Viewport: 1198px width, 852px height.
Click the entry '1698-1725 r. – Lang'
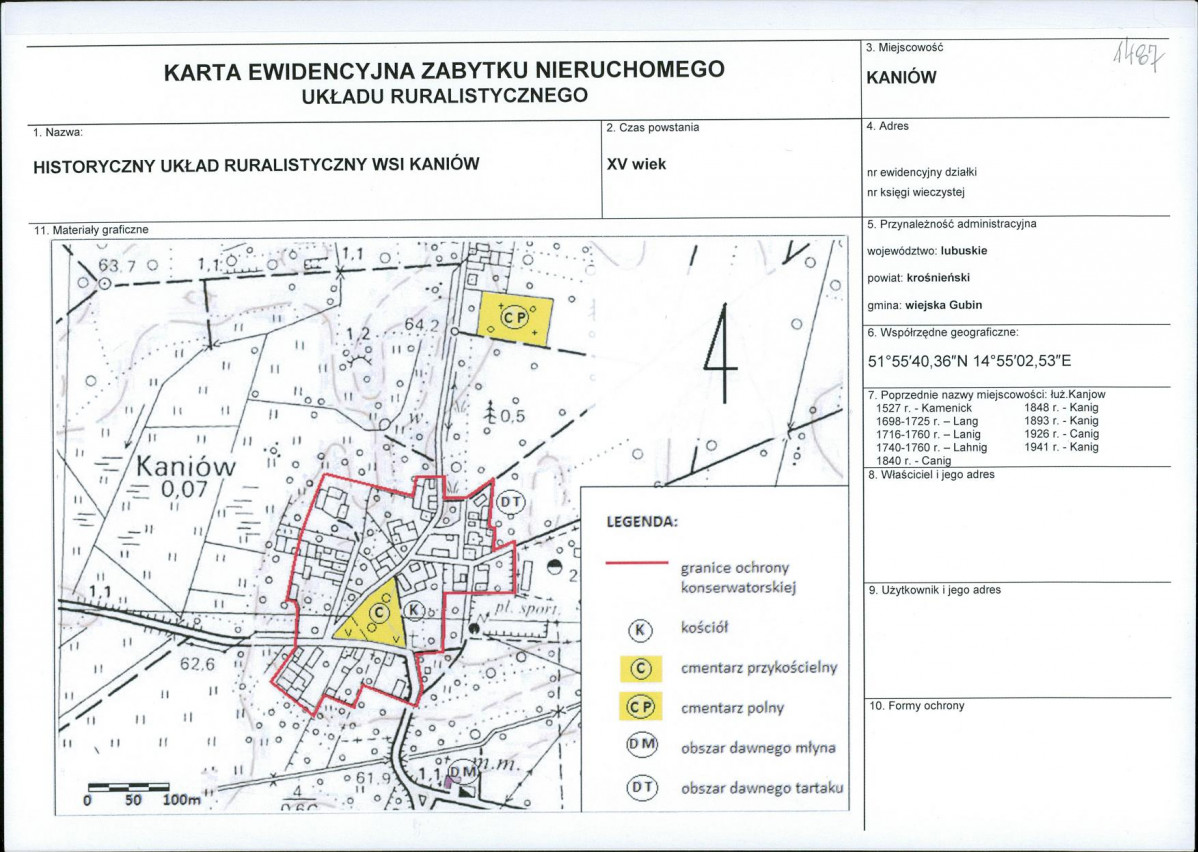[927, 421]
